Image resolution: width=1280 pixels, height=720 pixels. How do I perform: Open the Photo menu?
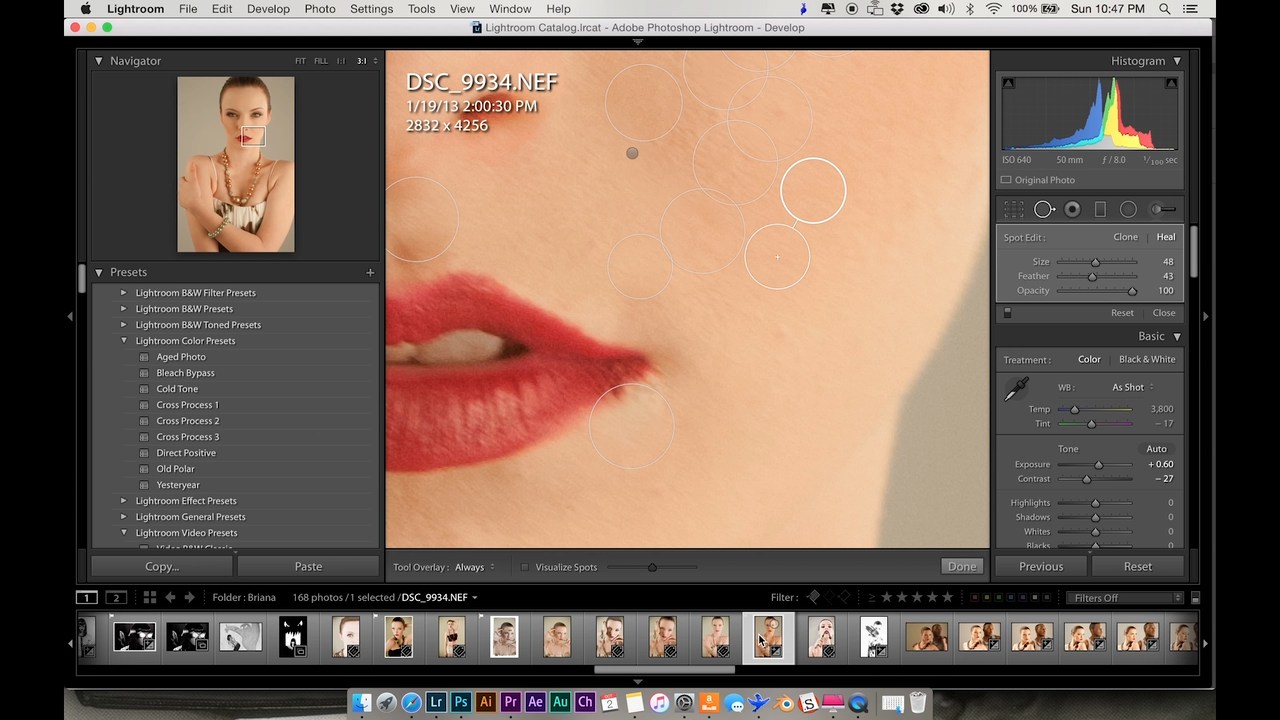click(320, 9)
